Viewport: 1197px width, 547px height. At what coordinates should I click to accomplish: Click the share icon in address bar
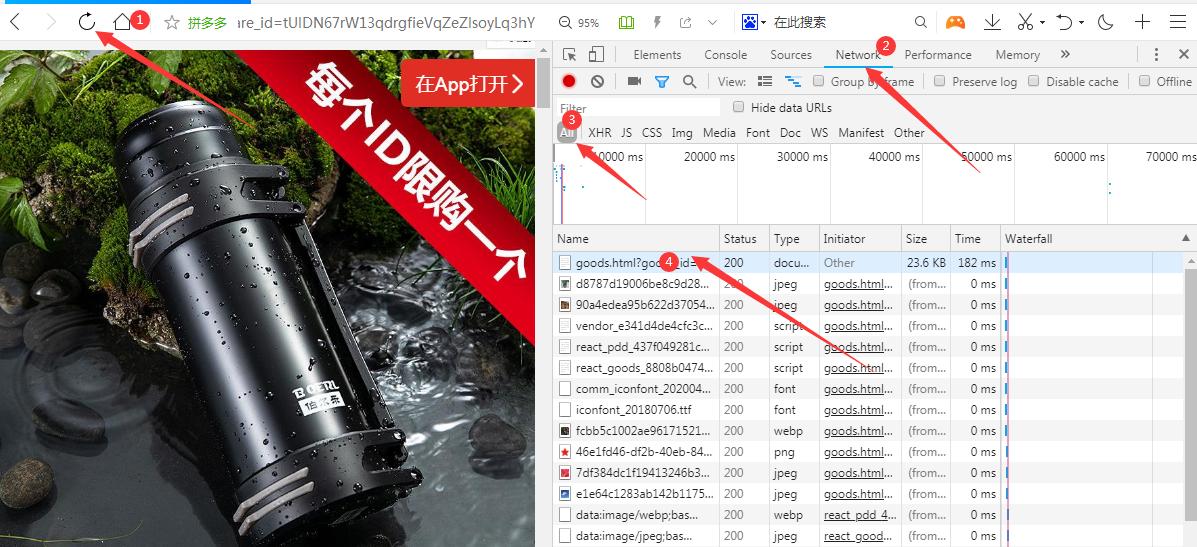pos(686,23)
